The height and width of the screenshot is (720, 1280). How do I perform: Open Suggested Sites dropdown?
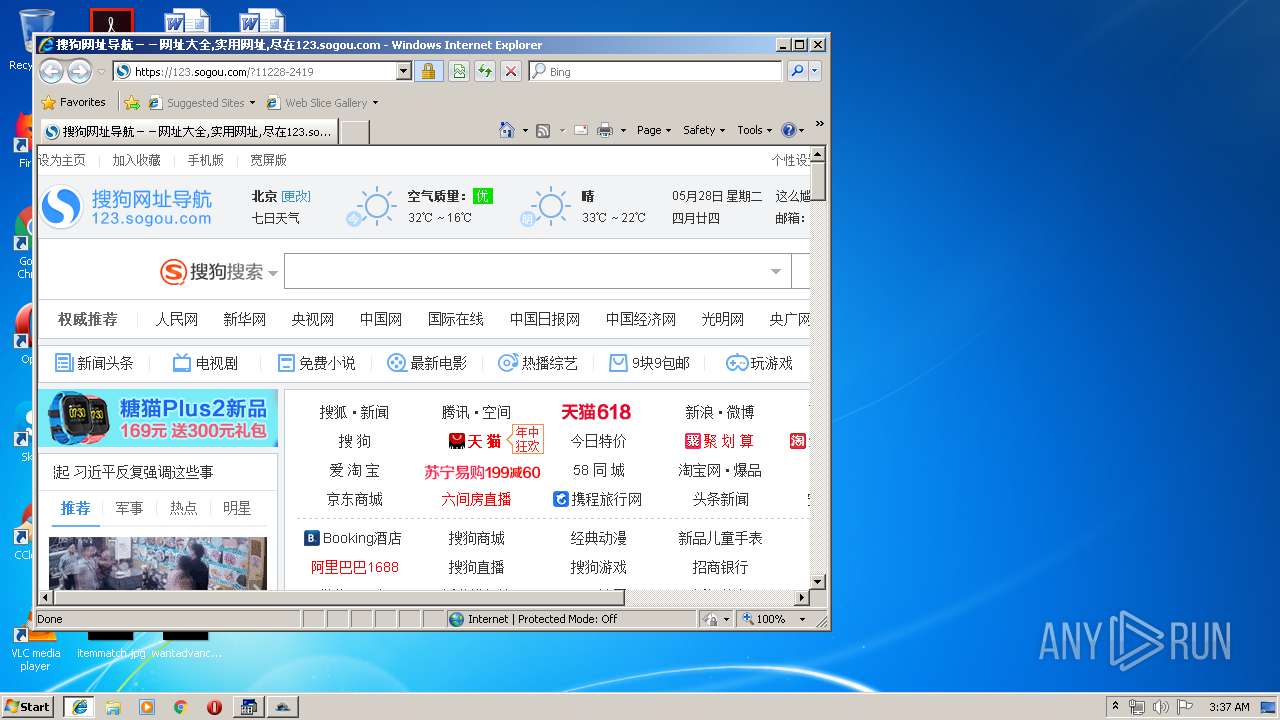coord(201,102)
